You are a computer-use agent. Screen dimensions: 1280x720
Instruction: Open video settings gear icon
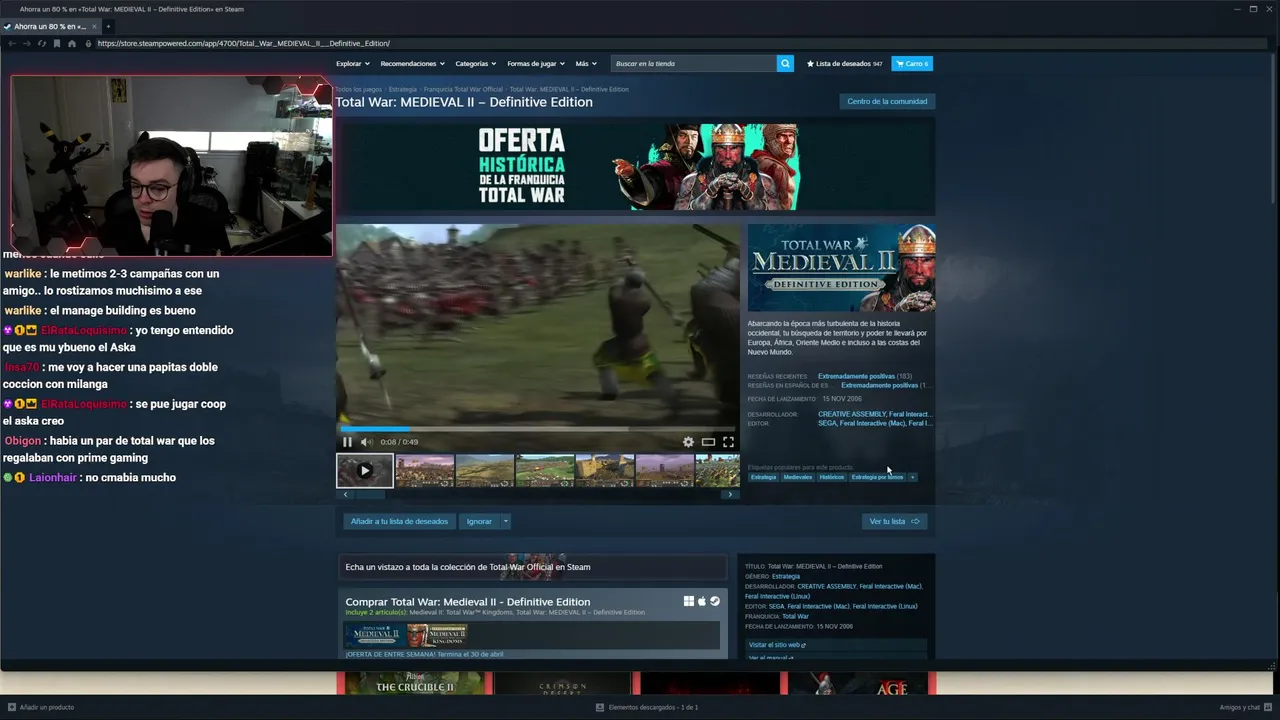(688, 442)
